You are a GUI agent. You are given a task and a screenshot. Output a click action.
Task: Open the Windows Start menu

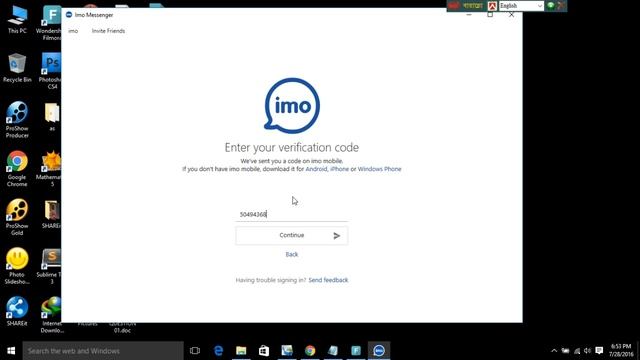pyautogui.click(x=11, y=351)
